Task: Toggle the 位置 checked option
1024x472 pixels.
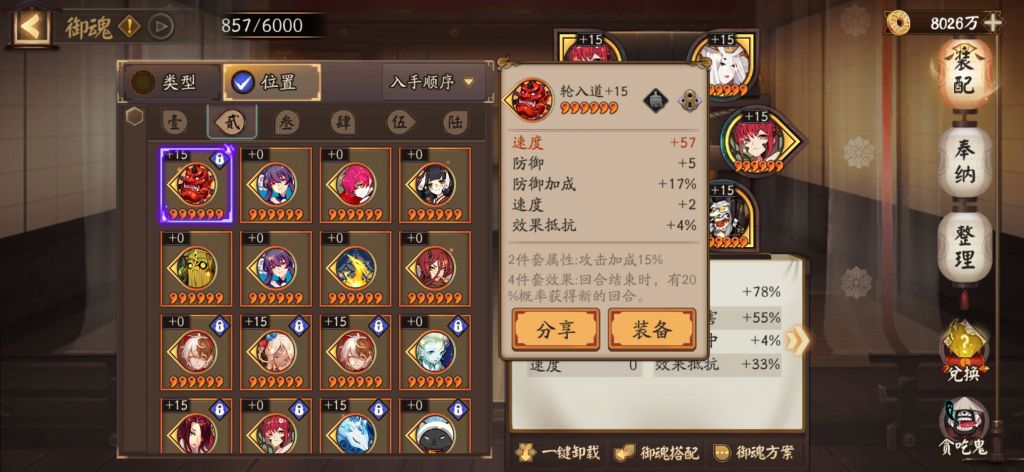Action: click(272, 82)
